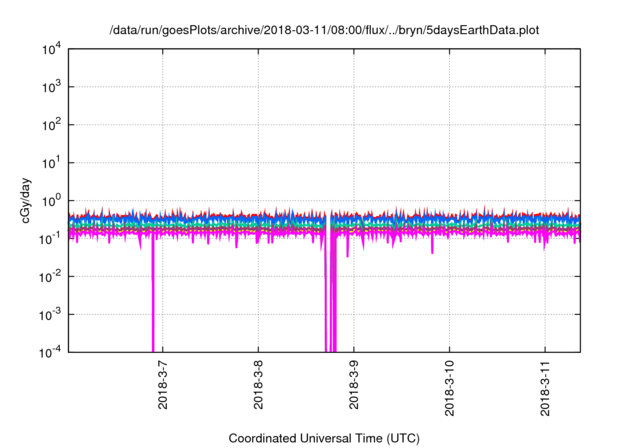The width and height of the screenshot is (640, 448).
Task: Click the plot file path title
Action: click(324, 30)
